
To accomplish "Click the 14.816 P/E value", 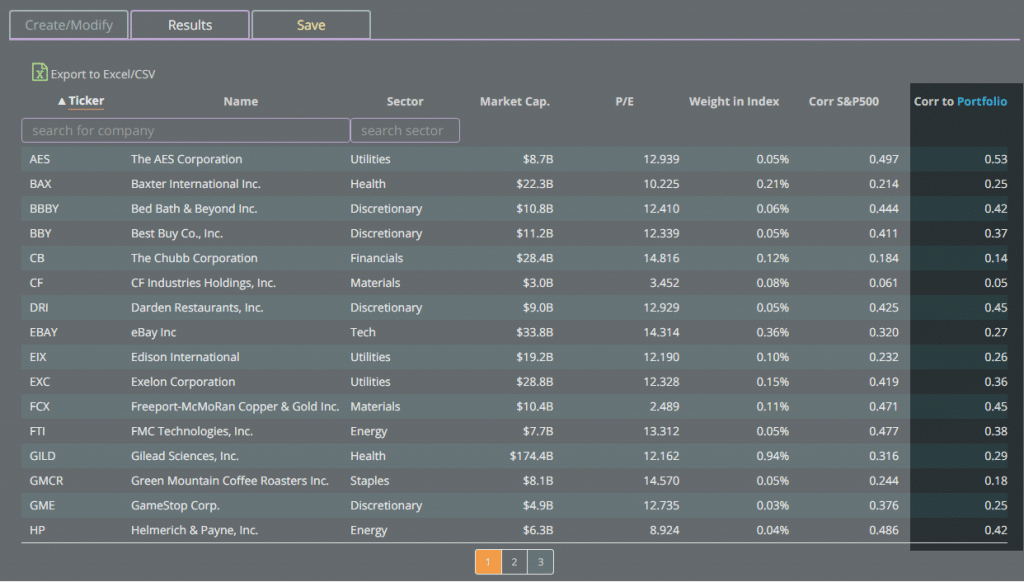I will (661, 258).
